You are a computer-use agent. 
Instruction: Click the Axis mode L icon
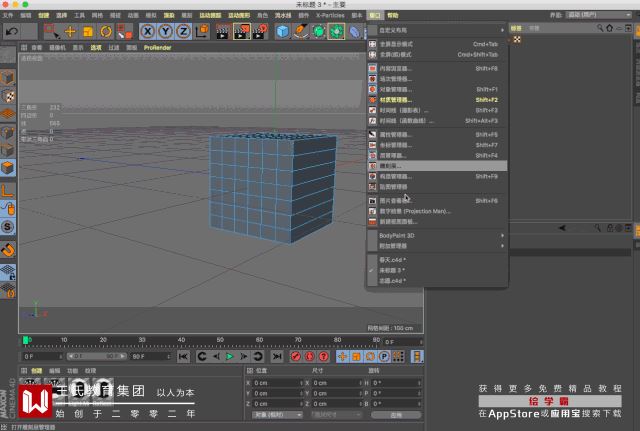(8, 191)
